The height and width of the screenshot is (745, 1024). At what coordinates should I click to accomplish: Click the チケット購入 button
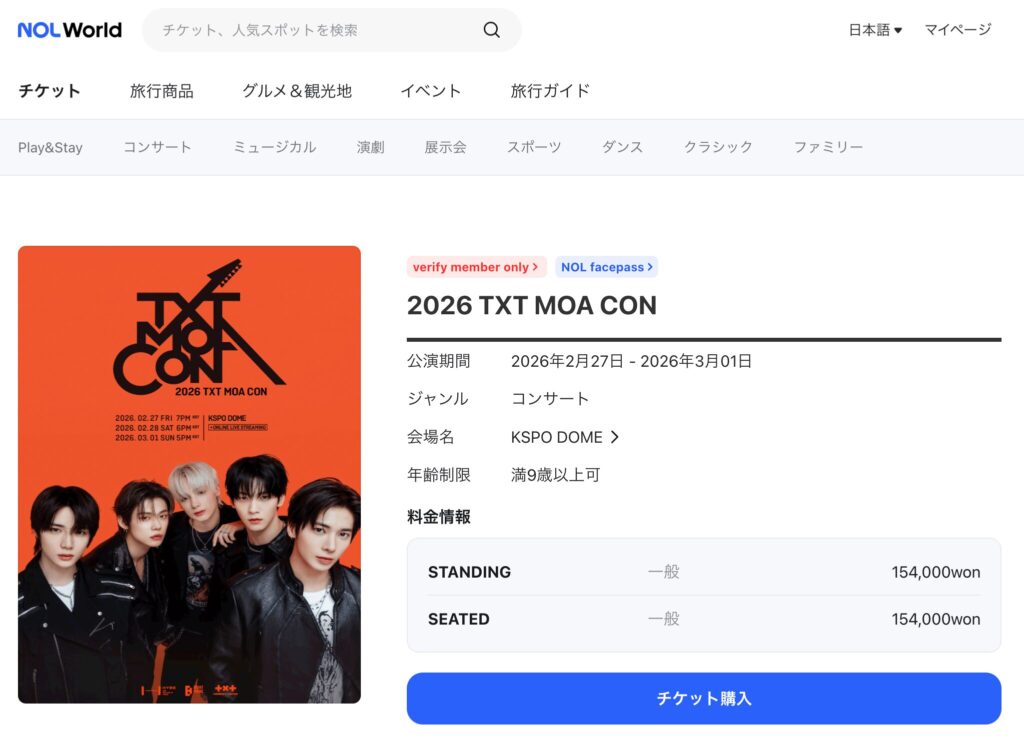(x=703, y=698)
